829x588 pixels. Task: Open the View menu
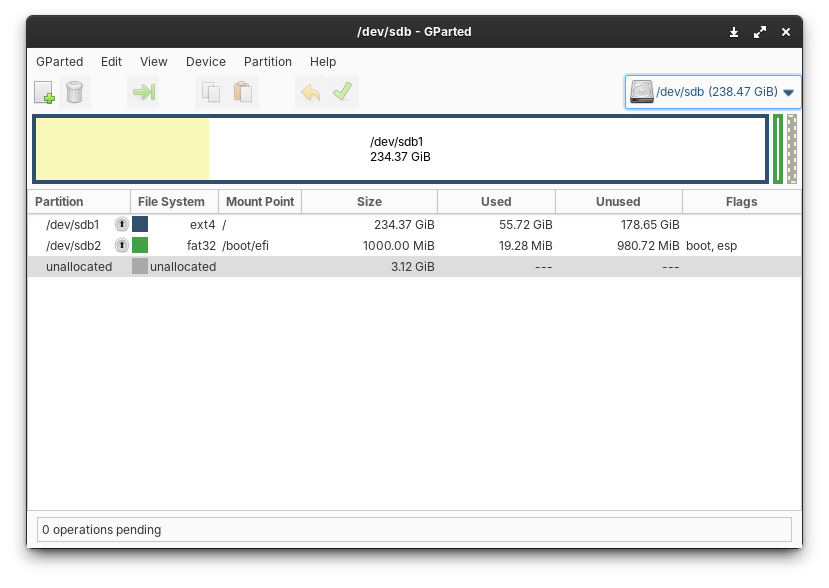[x=153, y=62]
